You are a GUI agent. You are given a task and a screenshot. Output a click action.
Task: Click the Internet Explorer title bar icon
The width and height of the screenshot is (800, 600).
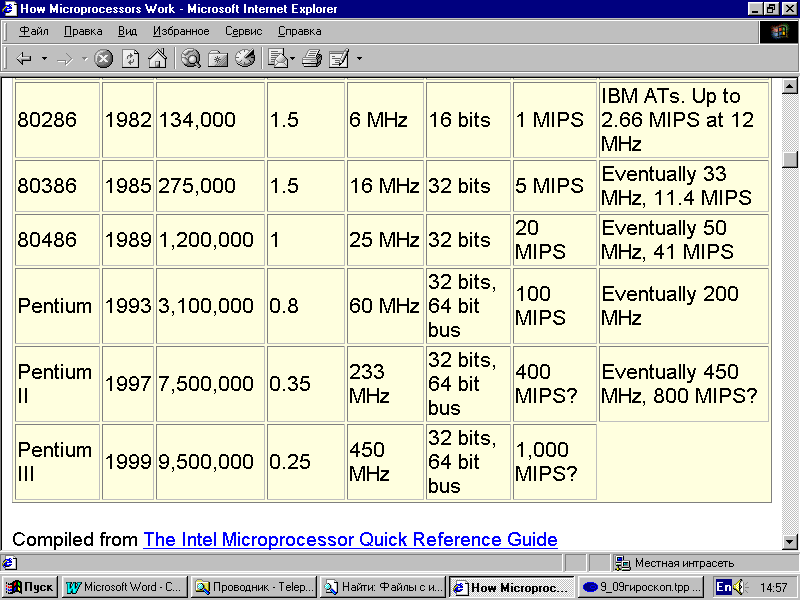pyautogui.click(x=10, y=9)
